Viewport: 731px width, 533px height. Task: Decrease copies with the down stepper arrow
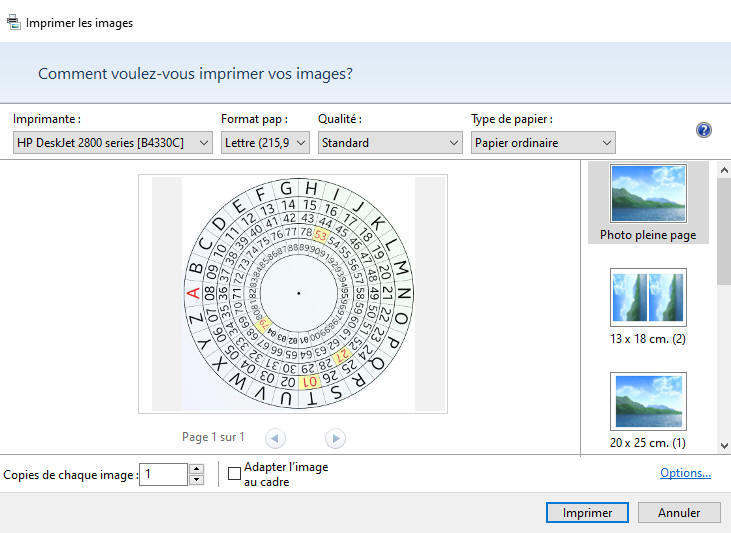pyautogui.click(x=196, y=480)
